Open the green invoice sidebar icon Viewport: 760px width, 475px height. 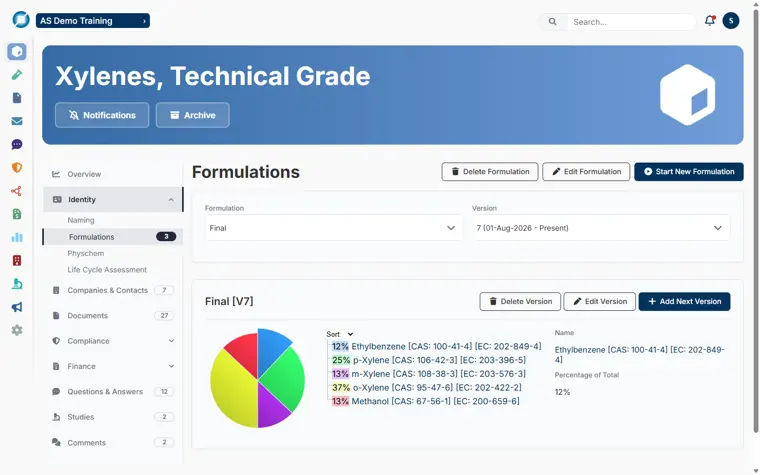coord(17,214)
